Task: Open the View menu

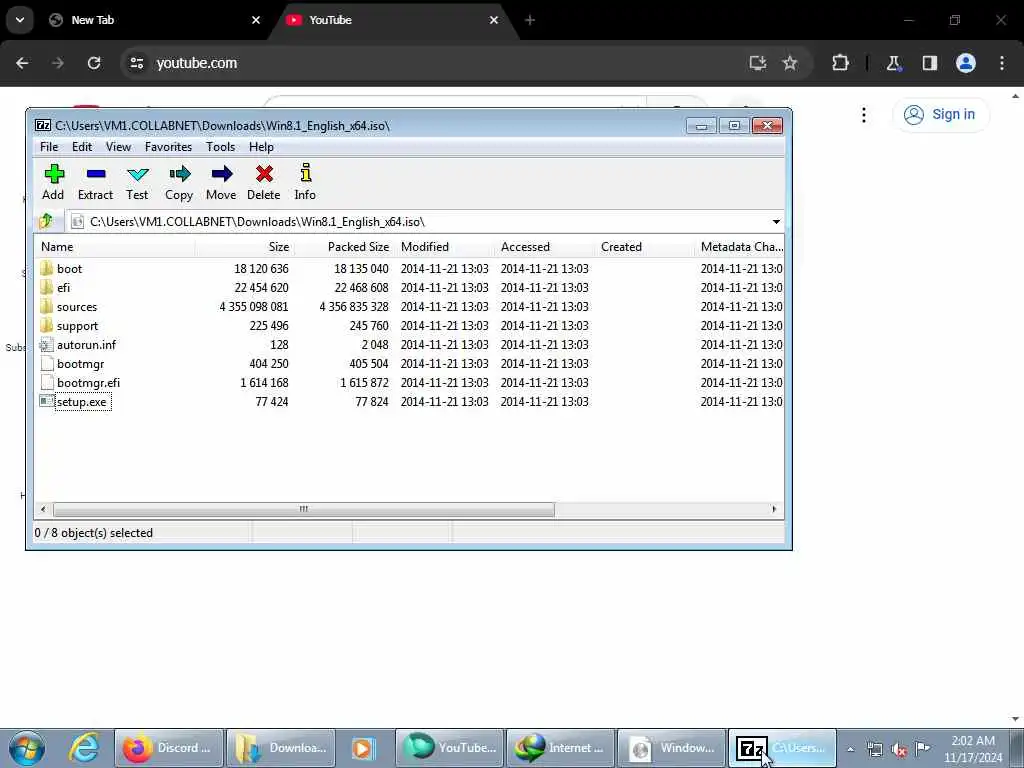Action: [118, 147]
